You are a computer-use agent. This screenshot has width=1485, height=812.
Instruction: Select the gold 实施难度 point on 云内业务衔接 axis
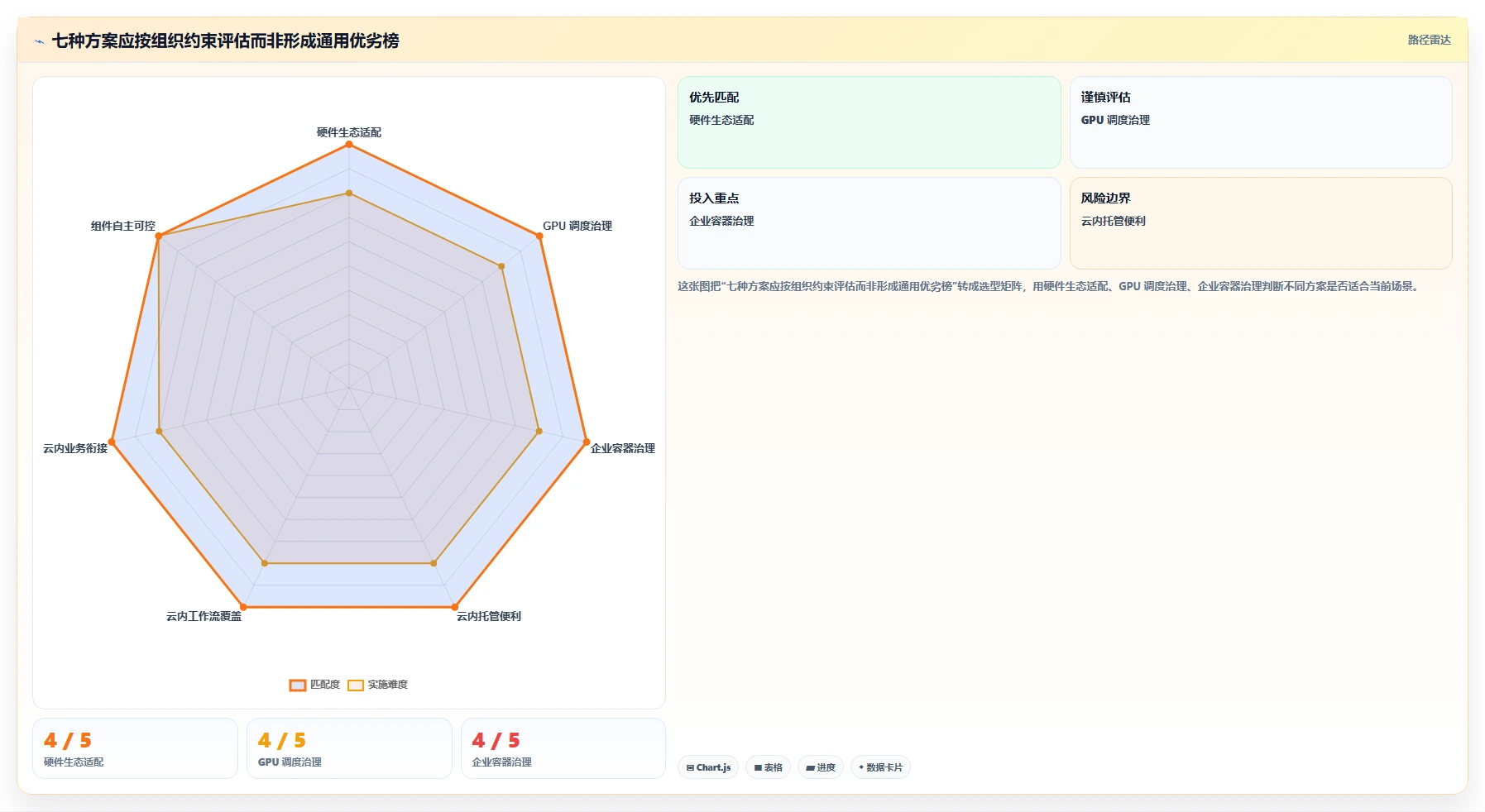point(159,431)
